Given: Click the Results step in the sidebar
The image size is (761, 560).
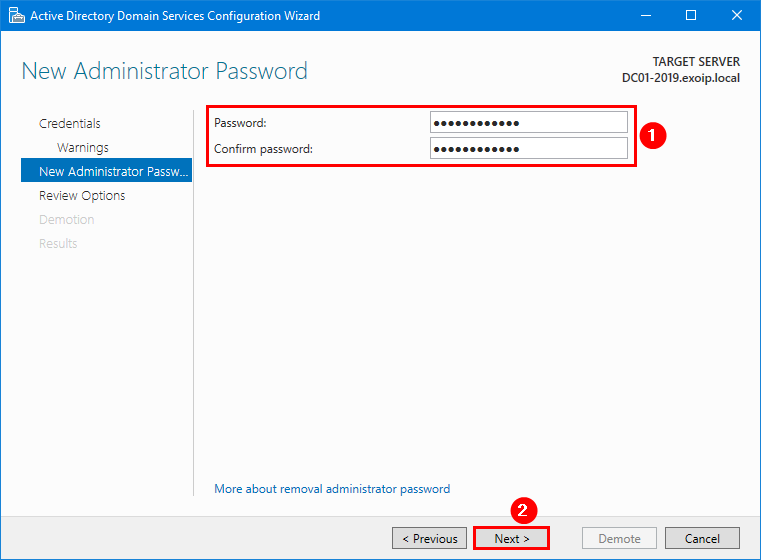Looking at the screenshot, I should 58,243.
